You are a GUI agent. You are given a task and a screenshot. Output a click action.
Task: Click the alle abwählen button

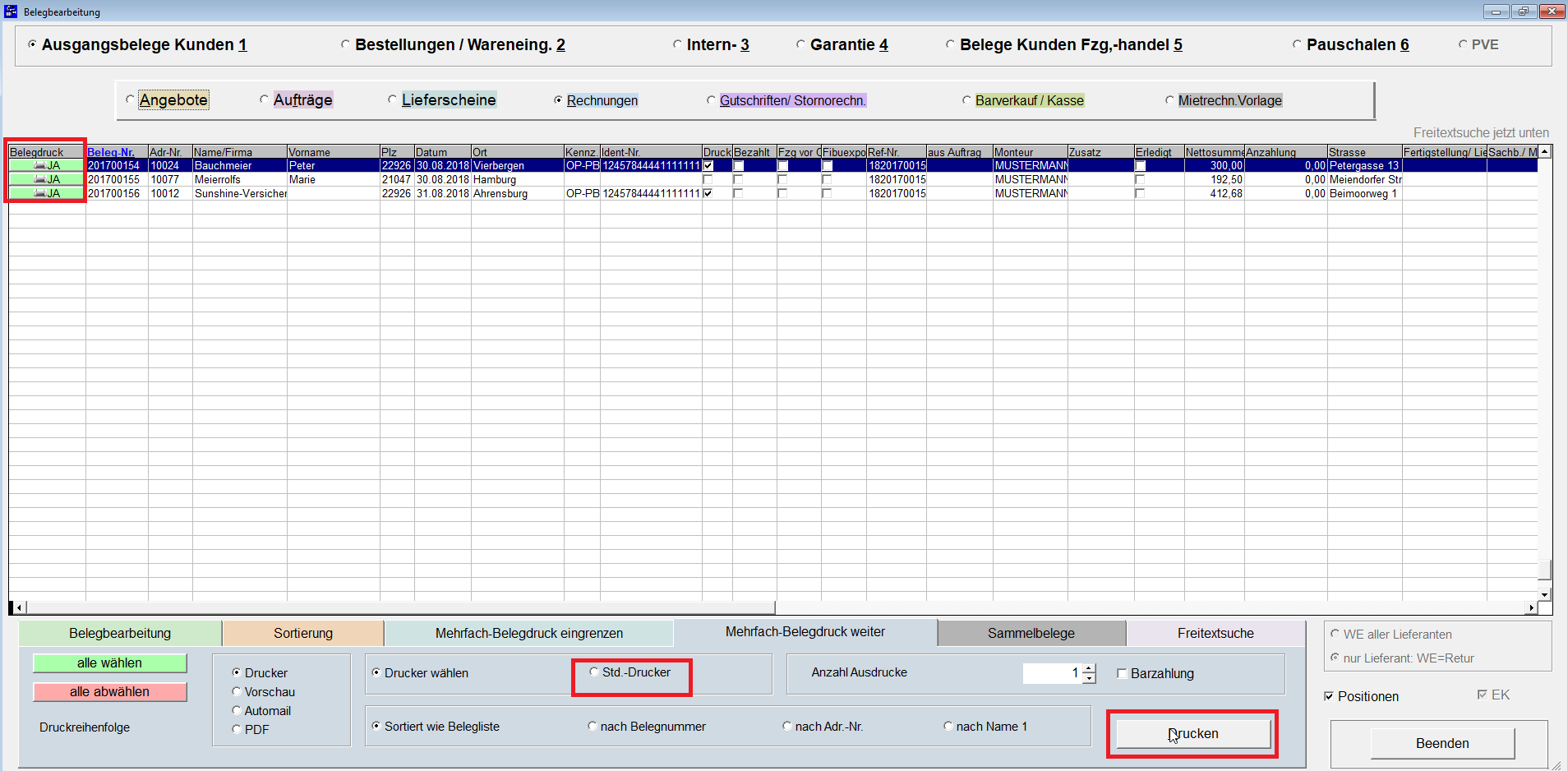110,692
